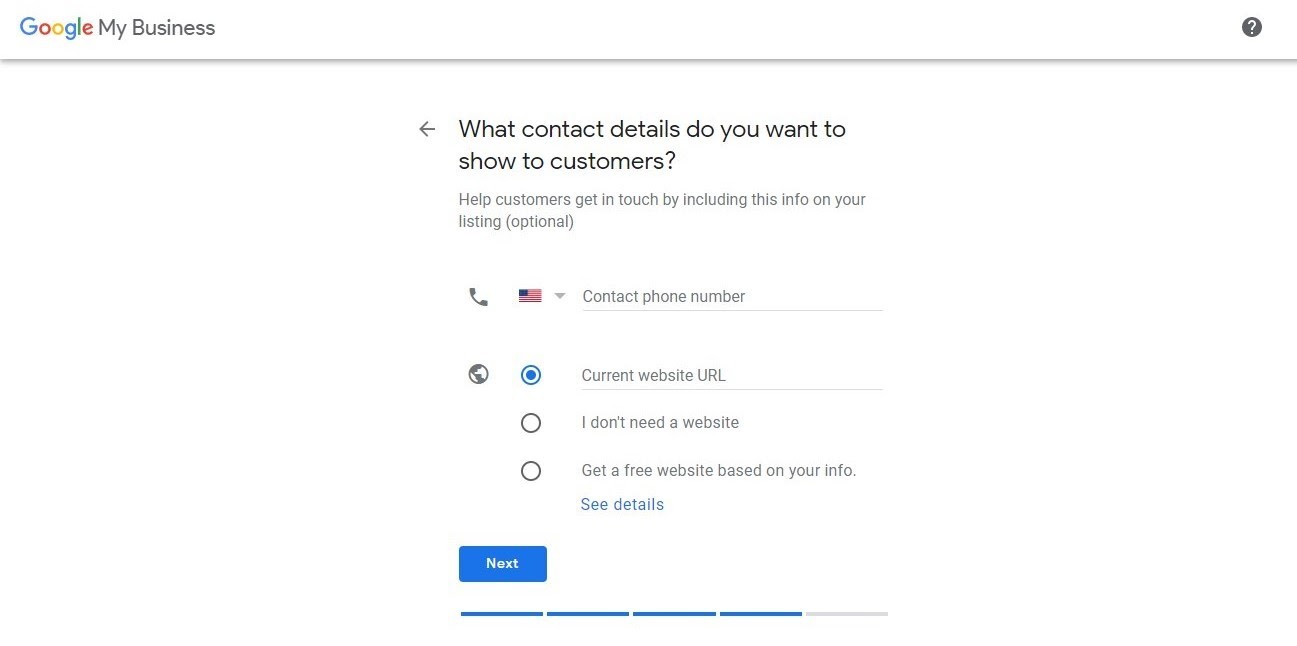Viewport: 1297px width, 646px height.
Task: Click the back arrow icon
Action: (427, 129)
